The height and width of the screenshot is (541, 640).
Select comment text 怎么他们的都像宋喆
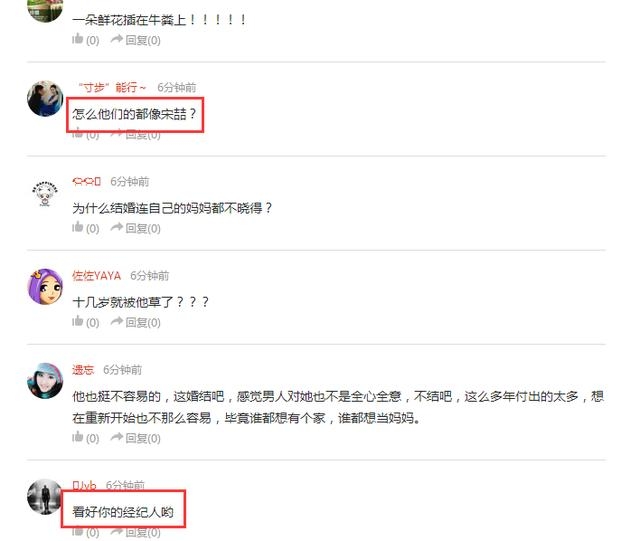pyautogui.click(x=134, y=114)
